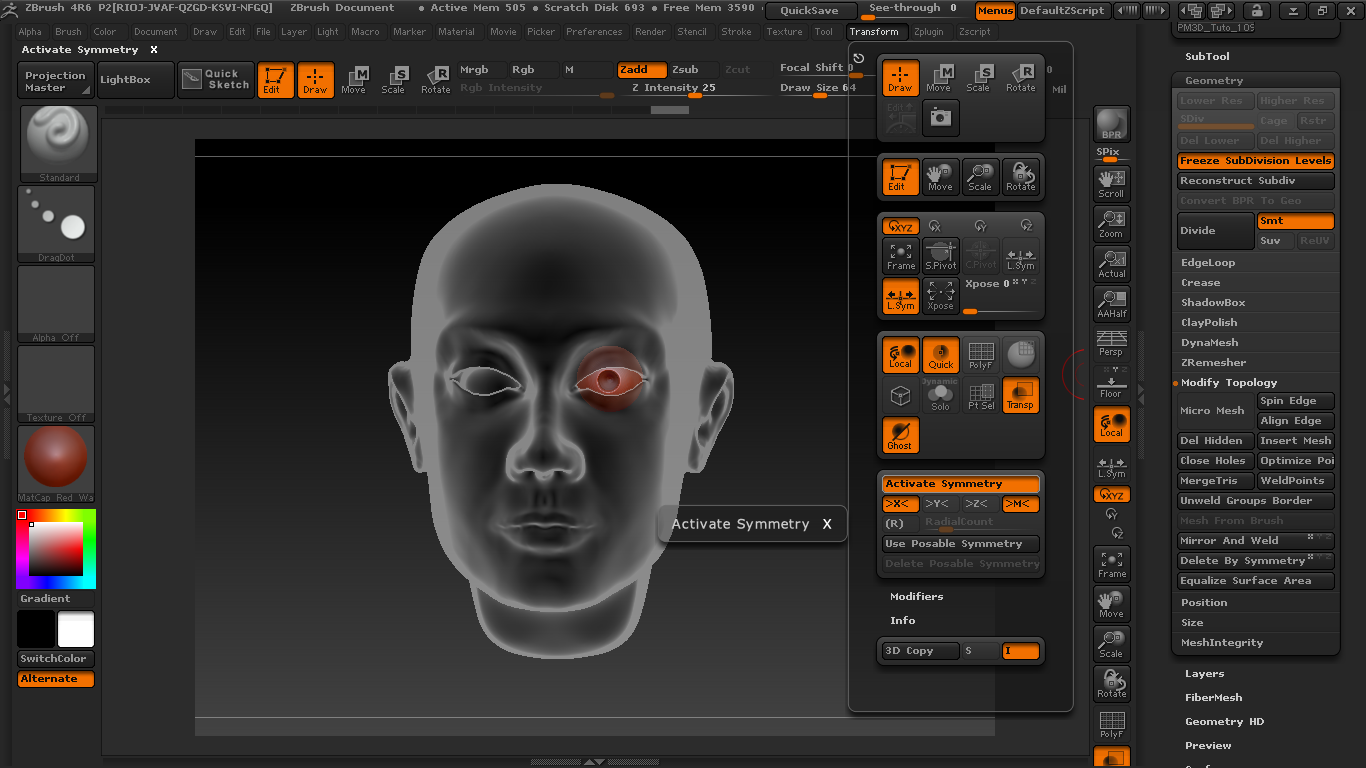
Task: Toggle the Ghost transparency icon
Action: coord(900,435)
